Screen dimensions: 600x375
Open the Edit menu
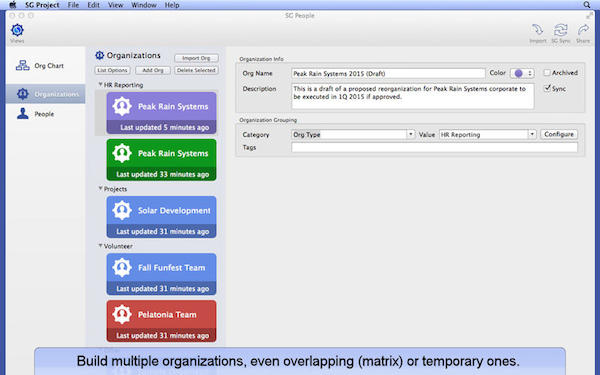point(93,5)
